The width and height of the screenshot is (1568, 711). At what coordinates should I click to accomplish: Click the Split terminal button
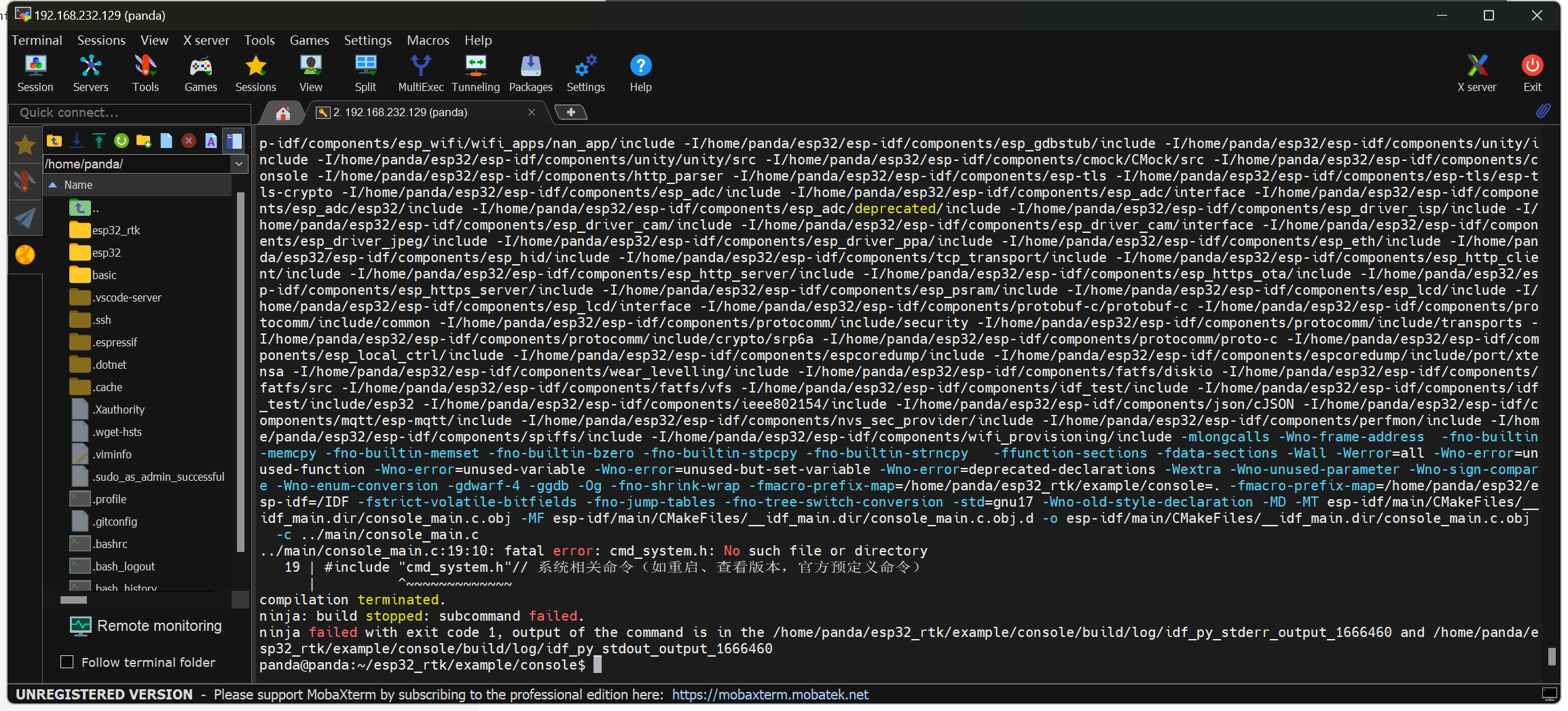click(365, 73)
